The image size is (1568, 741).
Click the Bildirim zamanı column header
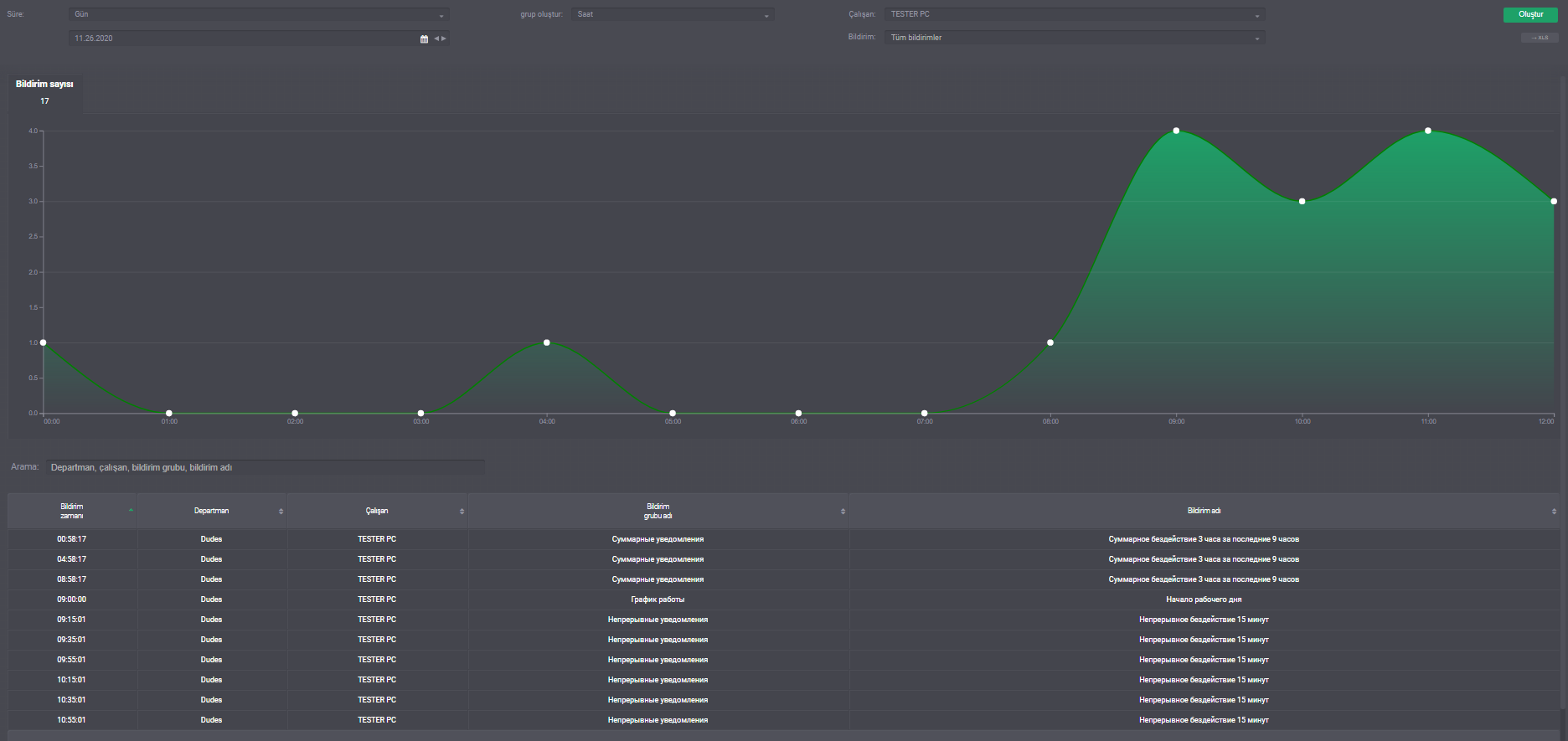tap(72, 511)
